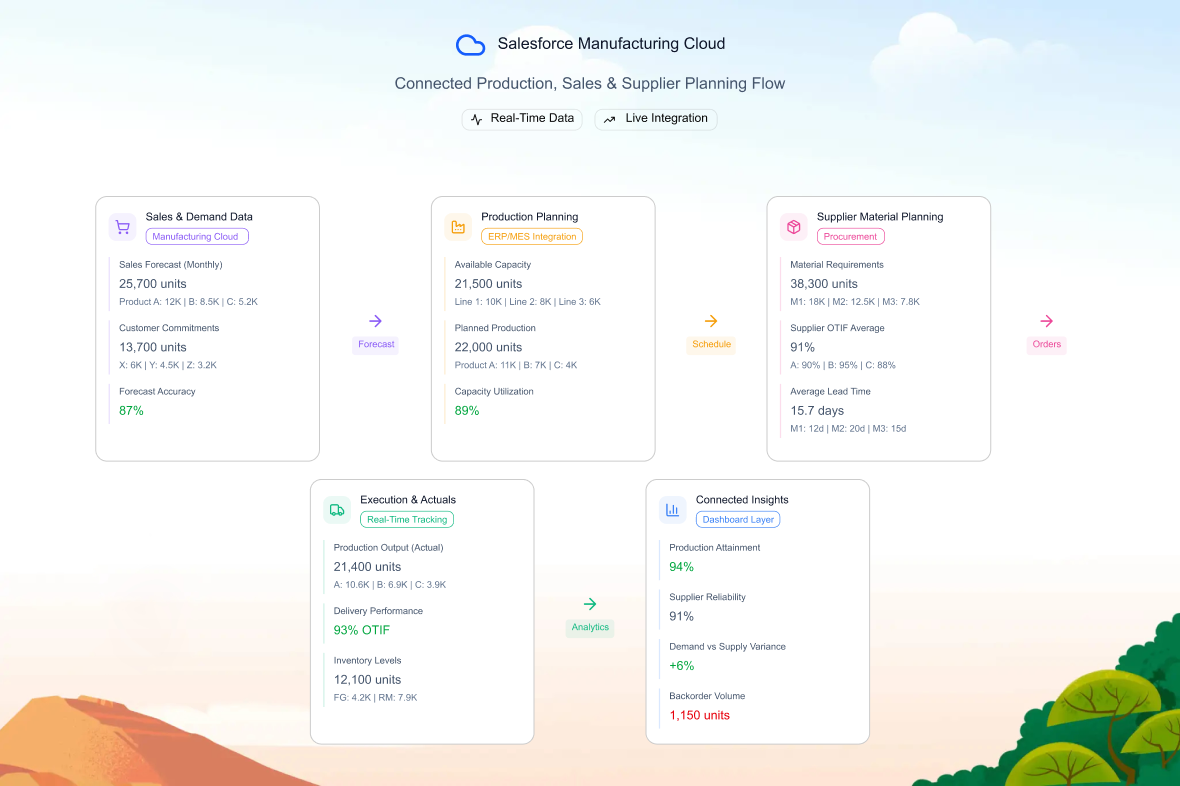The image size is (1180, 786).
Task: Click the bar chart Connected Insights icon
Action: [672, 510]
